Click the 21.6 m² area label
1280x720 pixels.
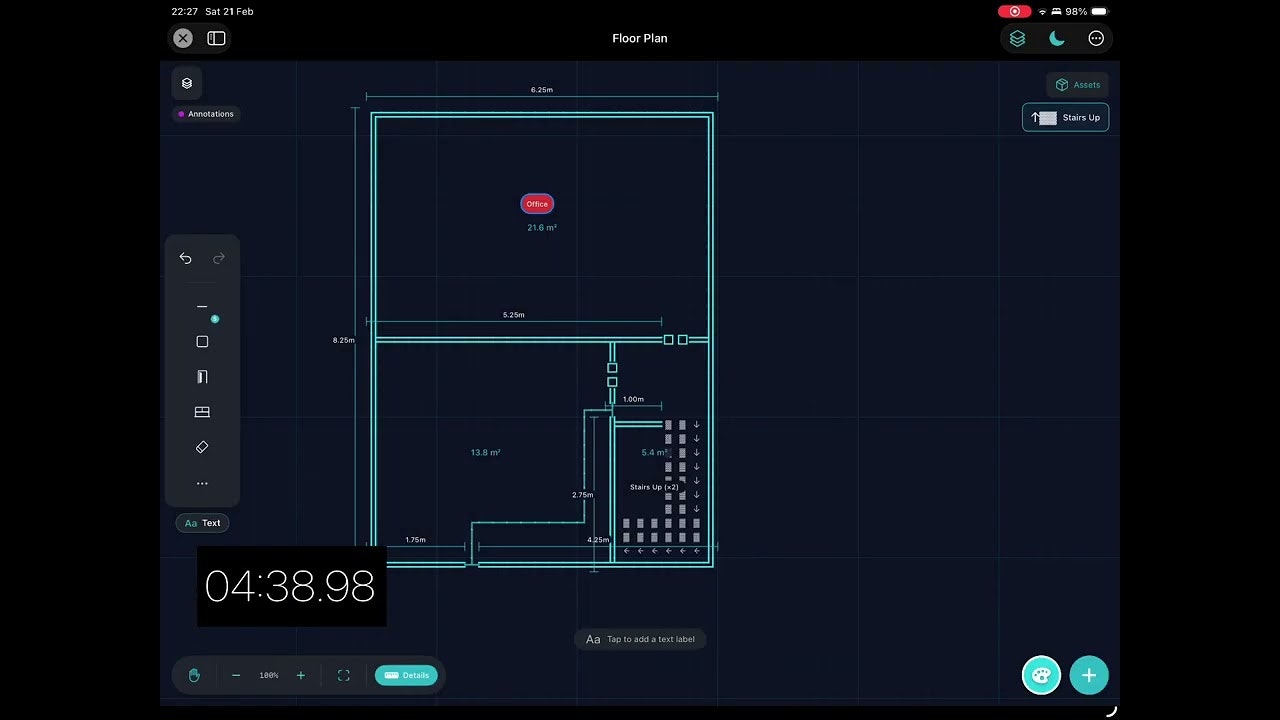[542, 228]
